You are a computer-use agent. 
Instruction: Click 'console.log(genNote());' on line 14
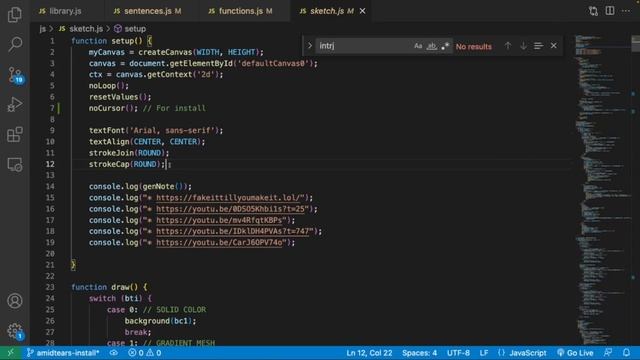[140, 187]
